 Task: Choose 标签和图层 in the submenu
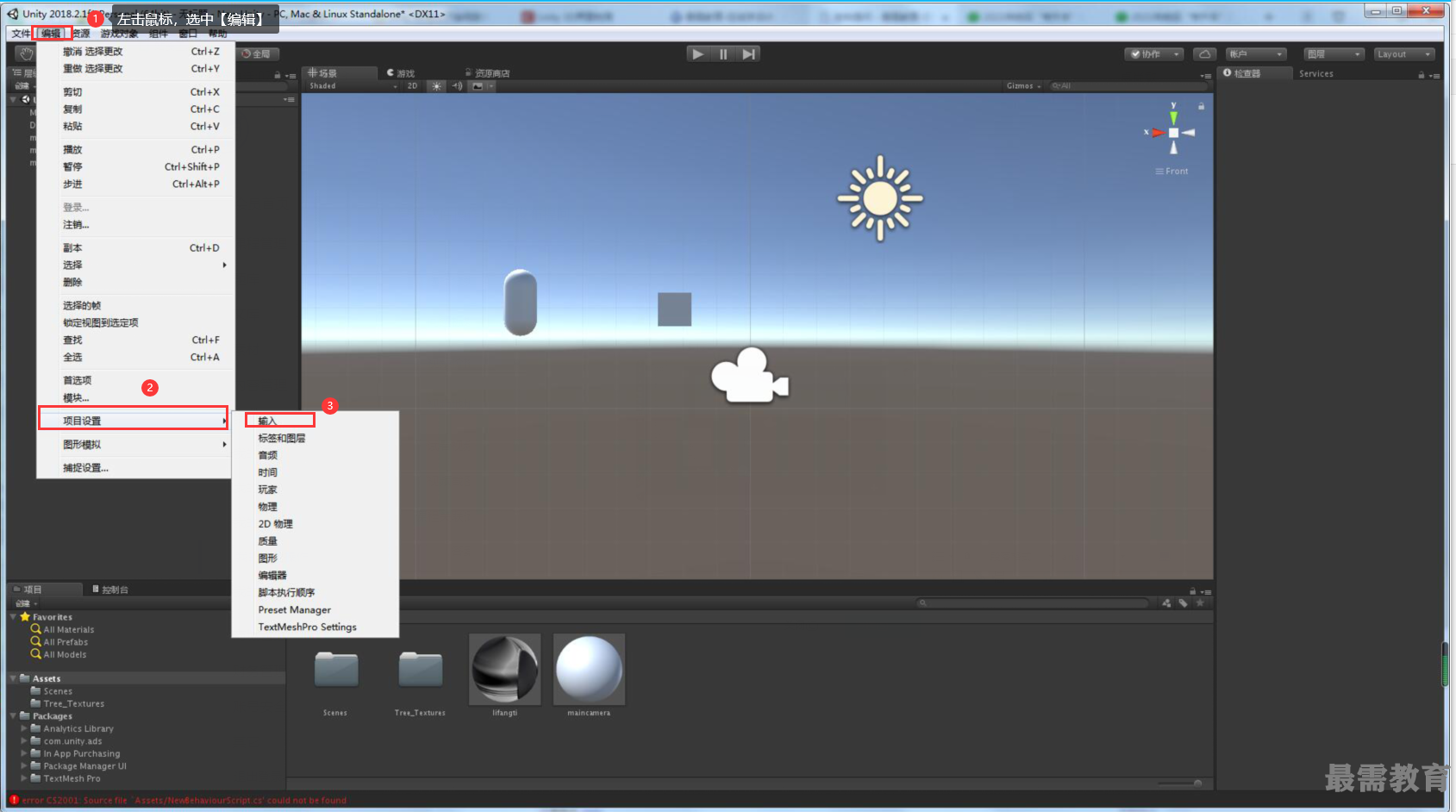click(316, 438)
